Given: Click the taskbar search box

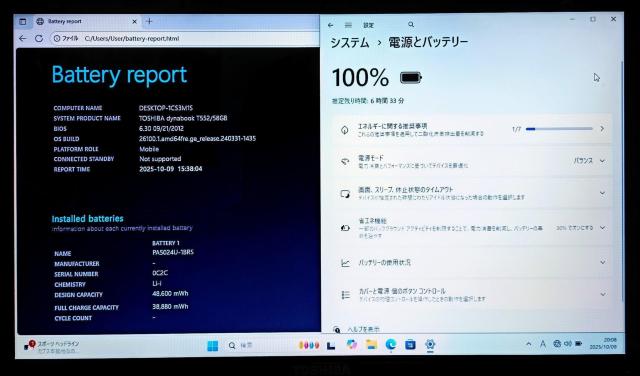Looking at the screenshot, I should pyautogui.click(x=257, y=345).
